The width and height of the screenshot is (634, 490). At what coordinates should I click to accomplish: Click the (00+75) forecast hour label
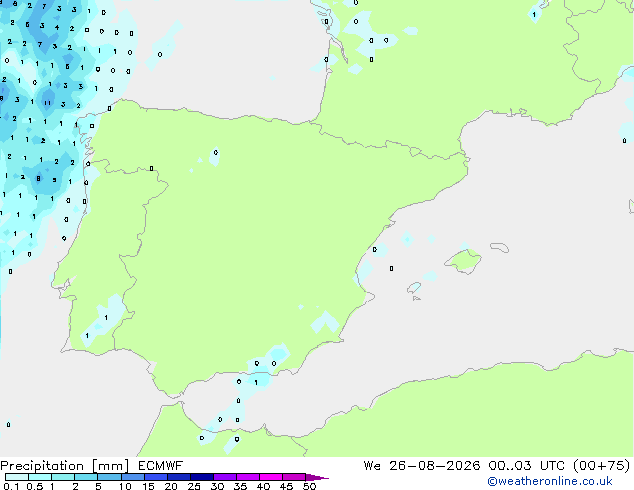point(602,466)
